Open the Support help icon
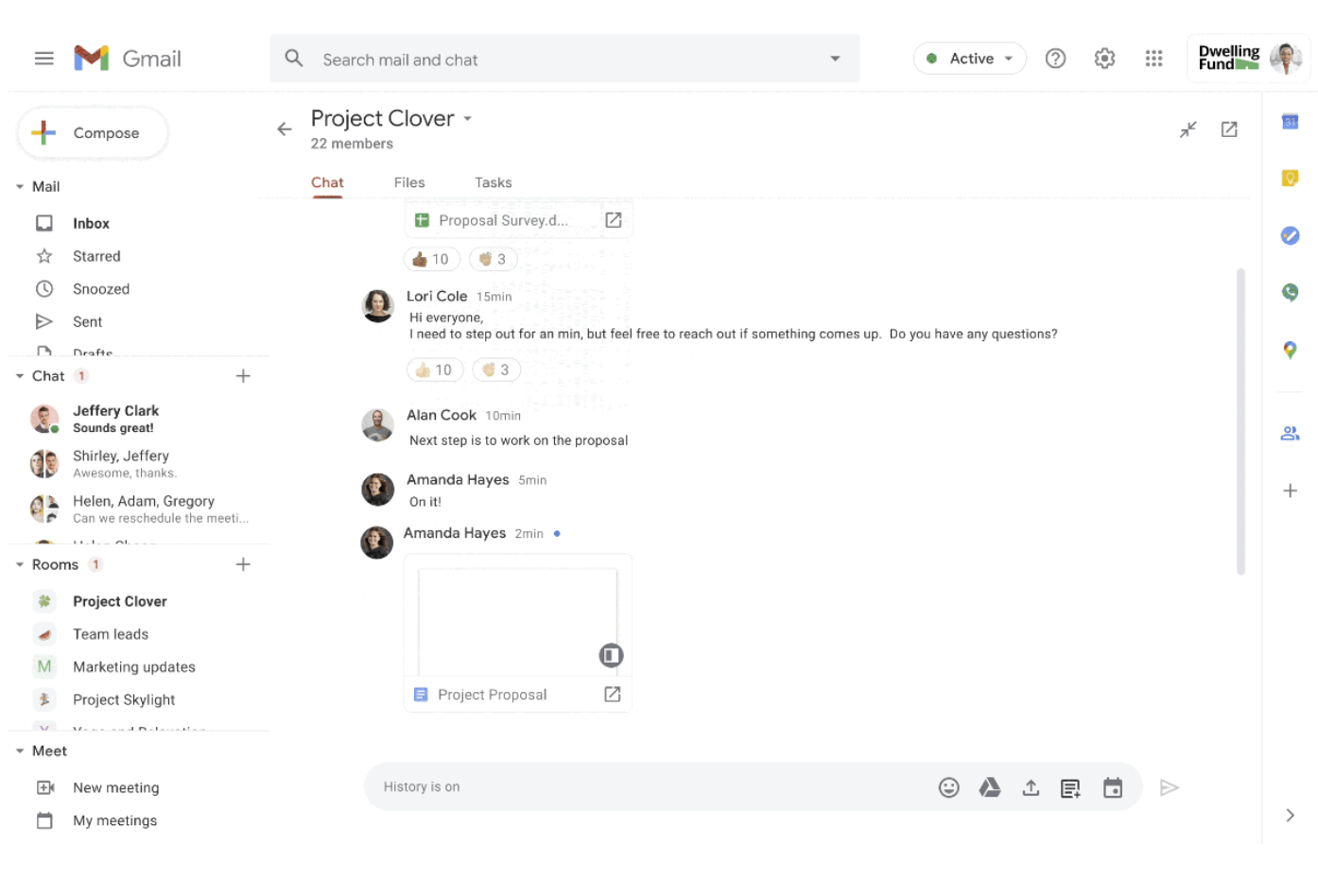This screenshot has height=896, width=1318. [x=1055, y=59]
